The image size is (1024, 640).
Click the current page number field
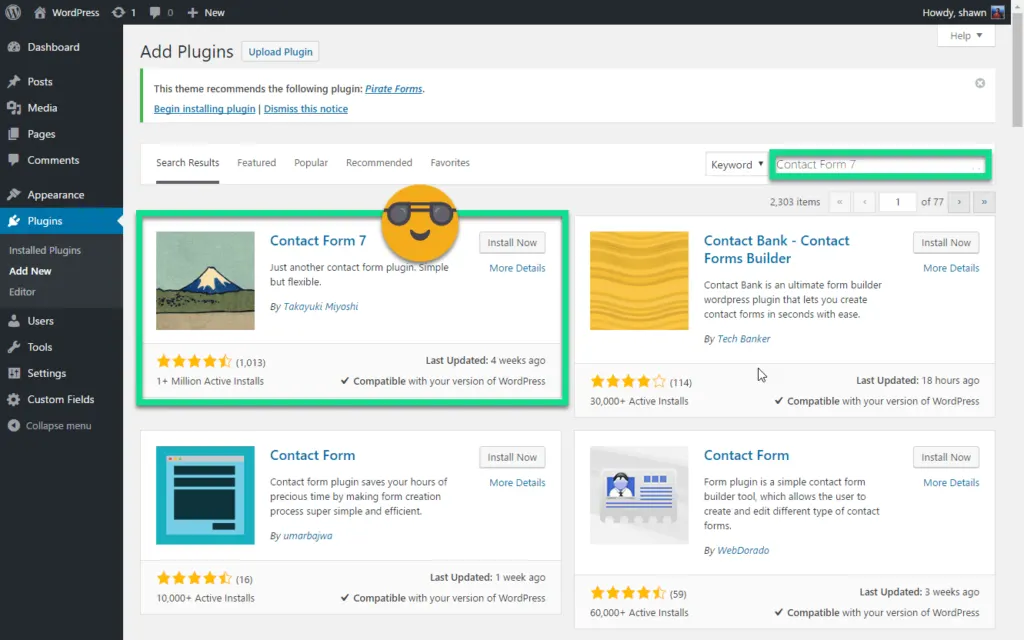click(897, 202)
